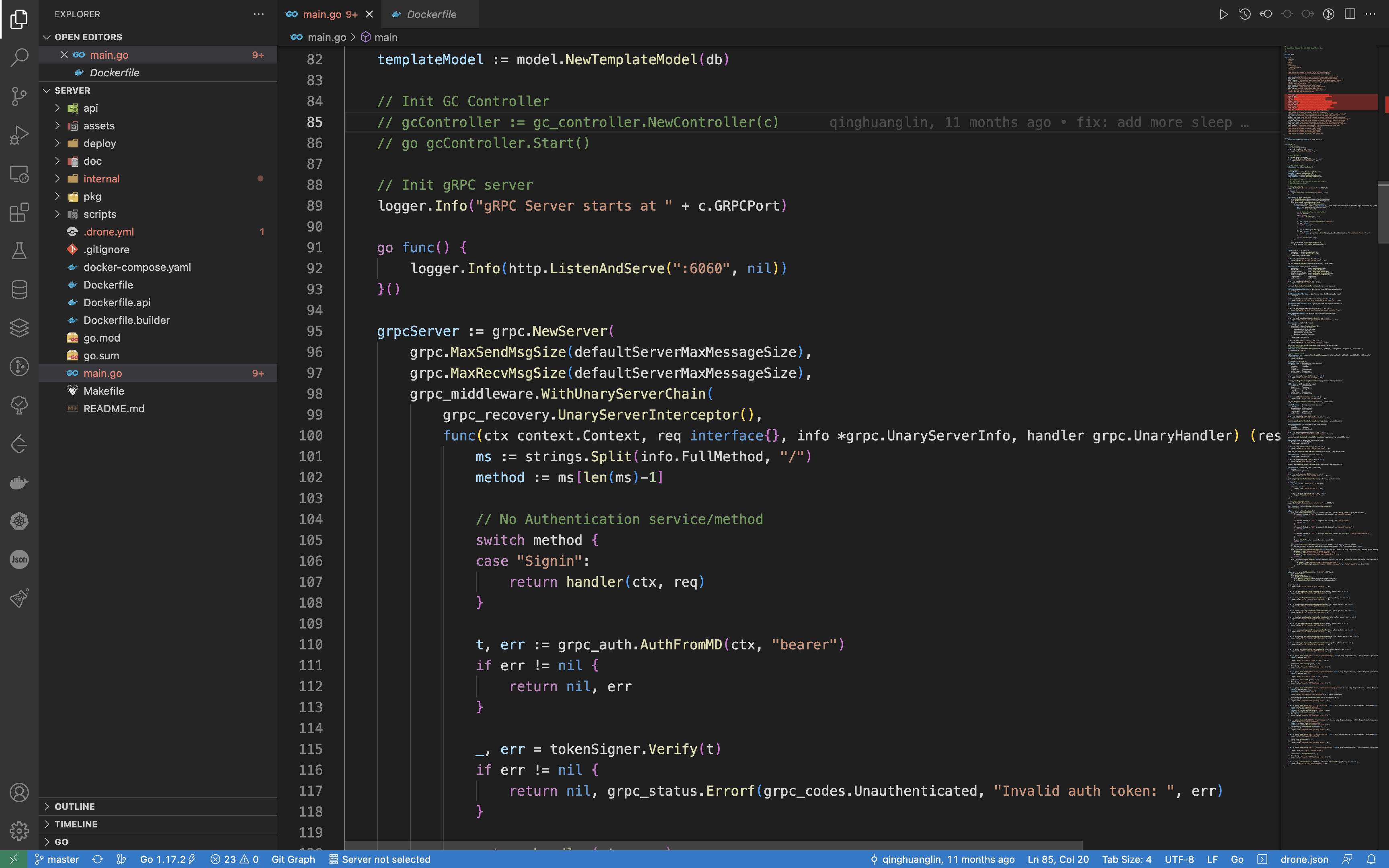Collapse the SERVER folder section
The height and width of the screenshot is (868, 1389).
point(47,90)
